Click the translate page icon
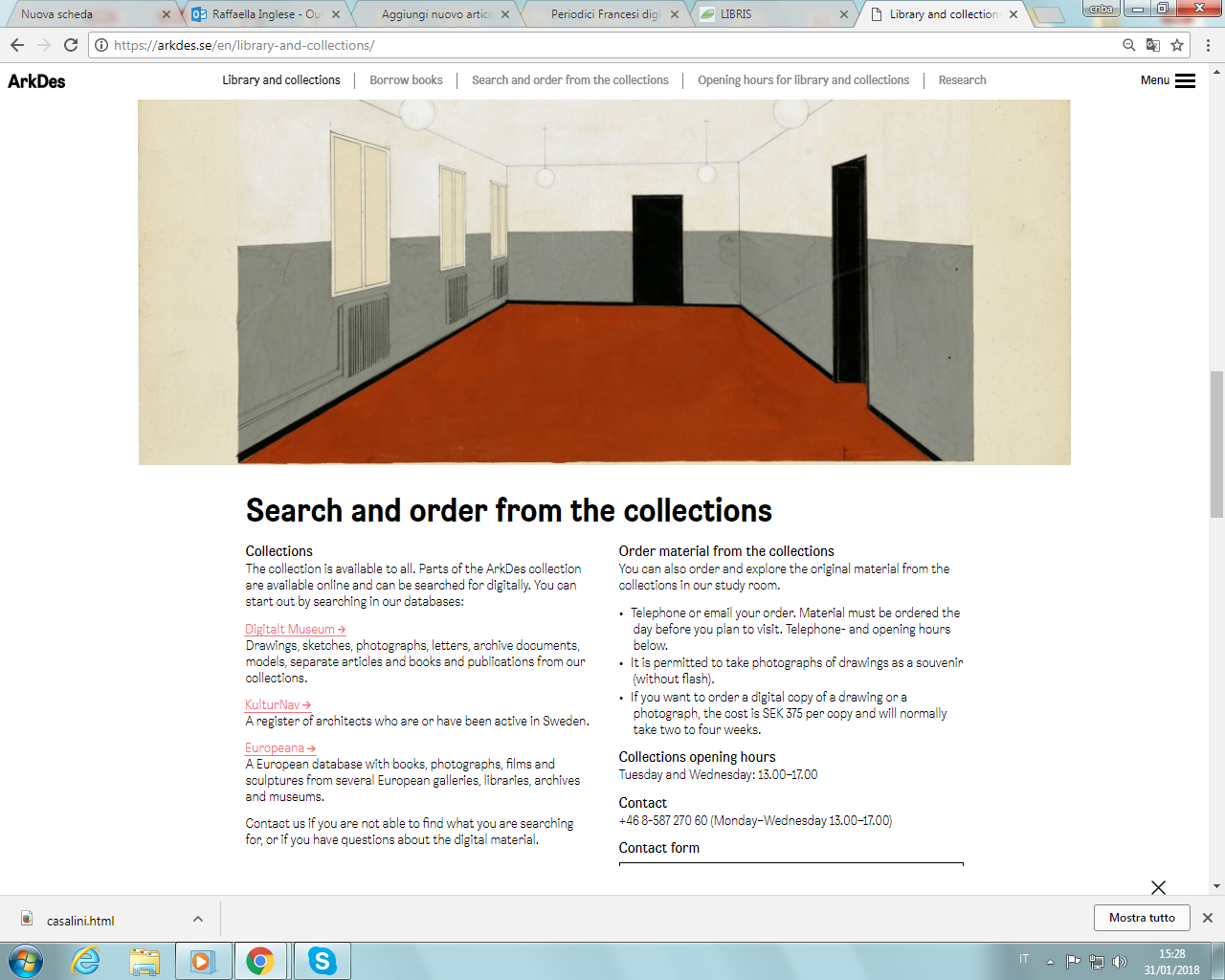Viewport: 1225px width, 980px height. click(1153, 45)
